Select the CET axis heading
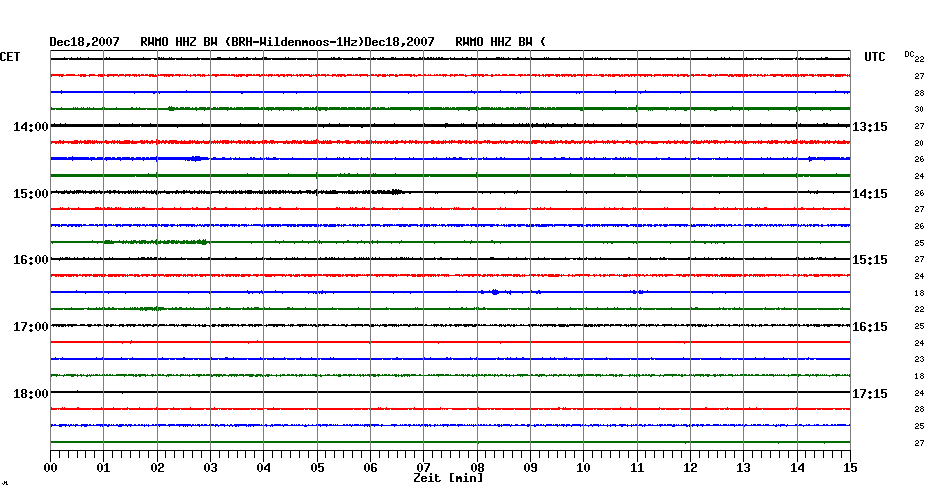The height and width of the screenshot is (494, 930). point(10,57)
